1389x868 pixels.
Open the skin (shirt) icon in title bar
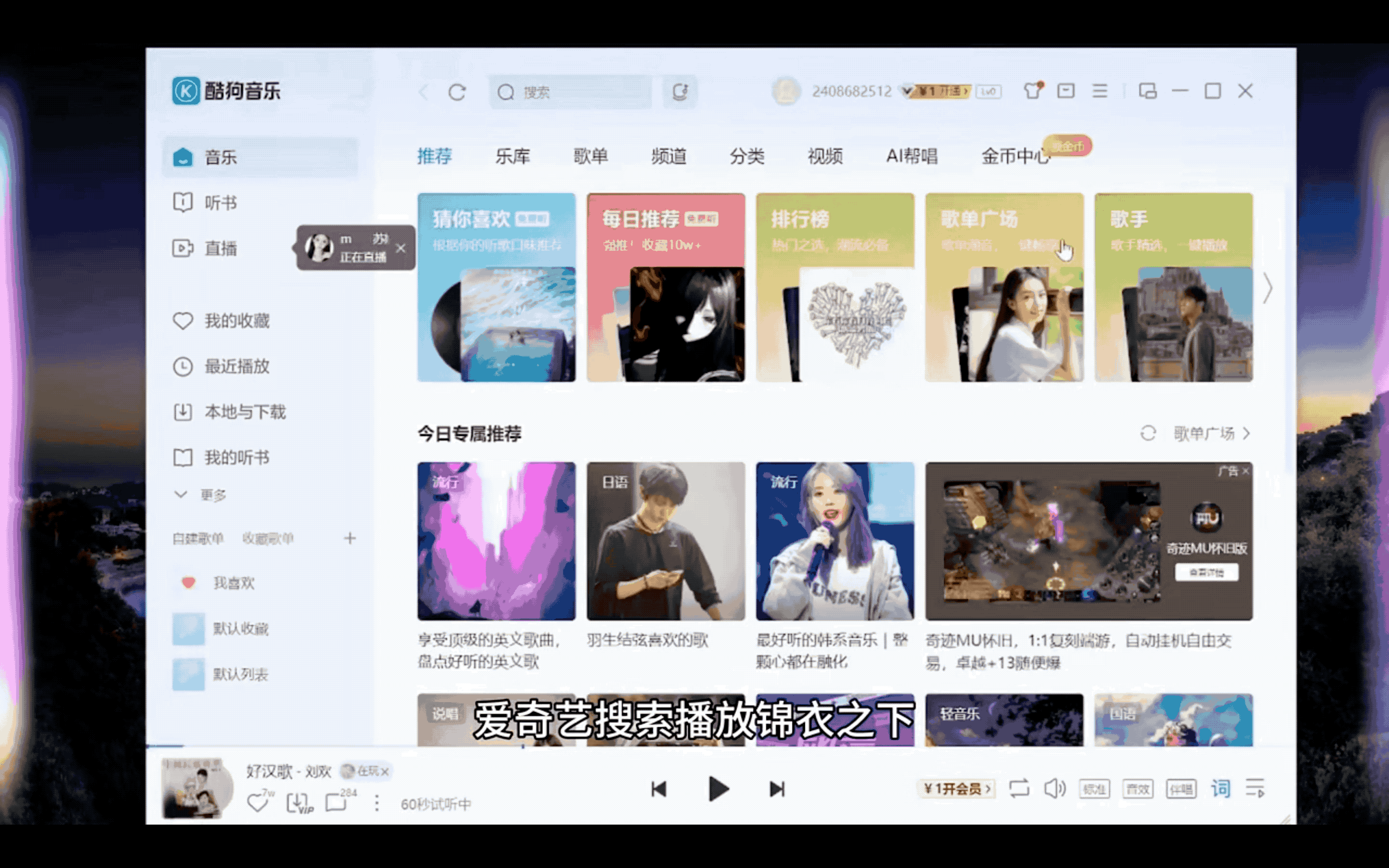(1032, 91)
